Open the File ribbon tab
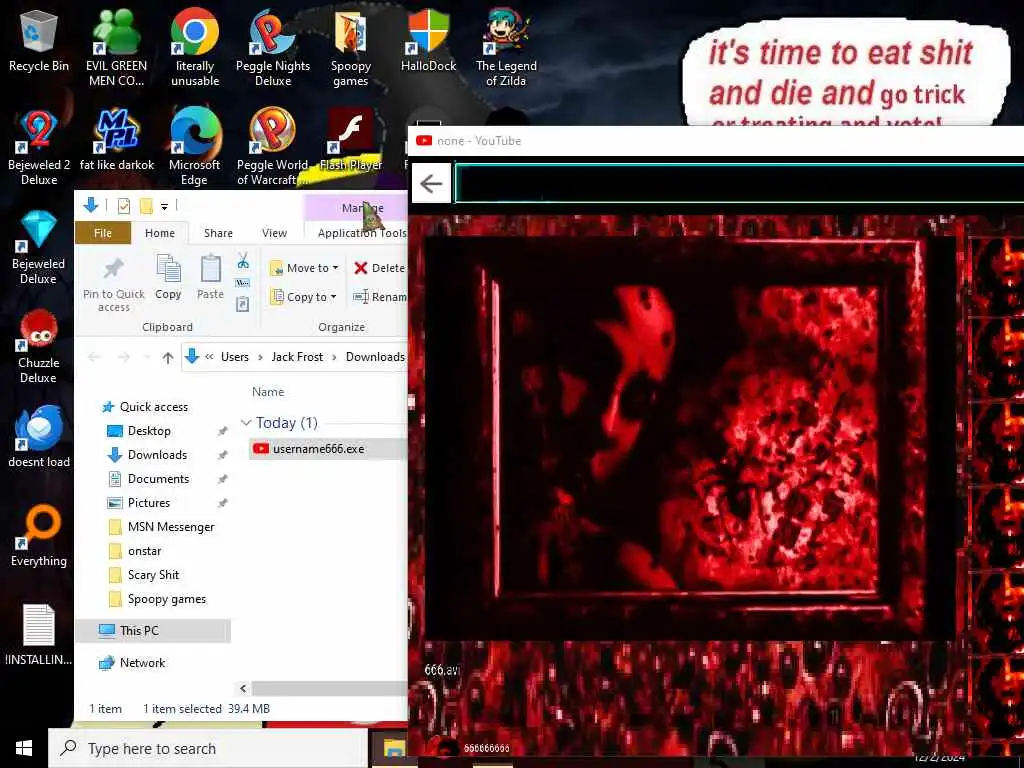Image resolution: width=1024 pixels, height=768 pixels. 103,233
